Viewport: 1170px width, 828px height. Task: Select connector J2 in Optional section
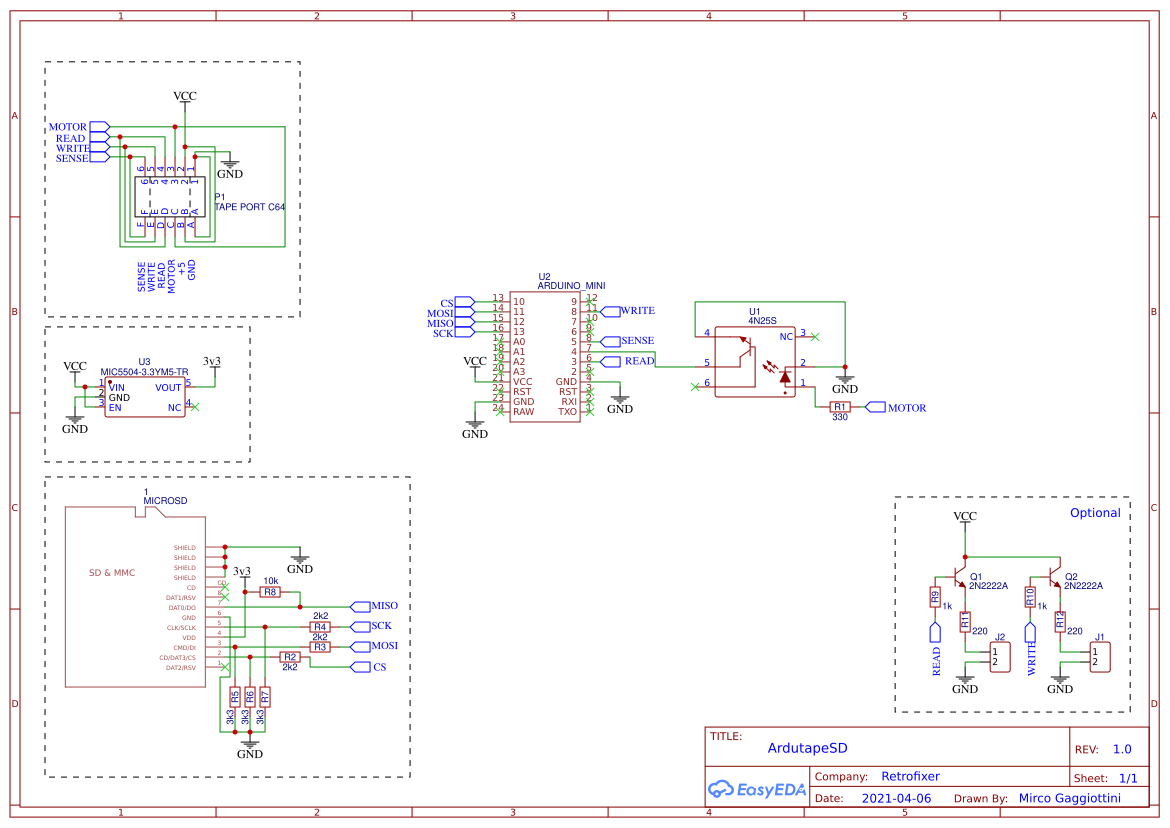click(x=999, y=657)
